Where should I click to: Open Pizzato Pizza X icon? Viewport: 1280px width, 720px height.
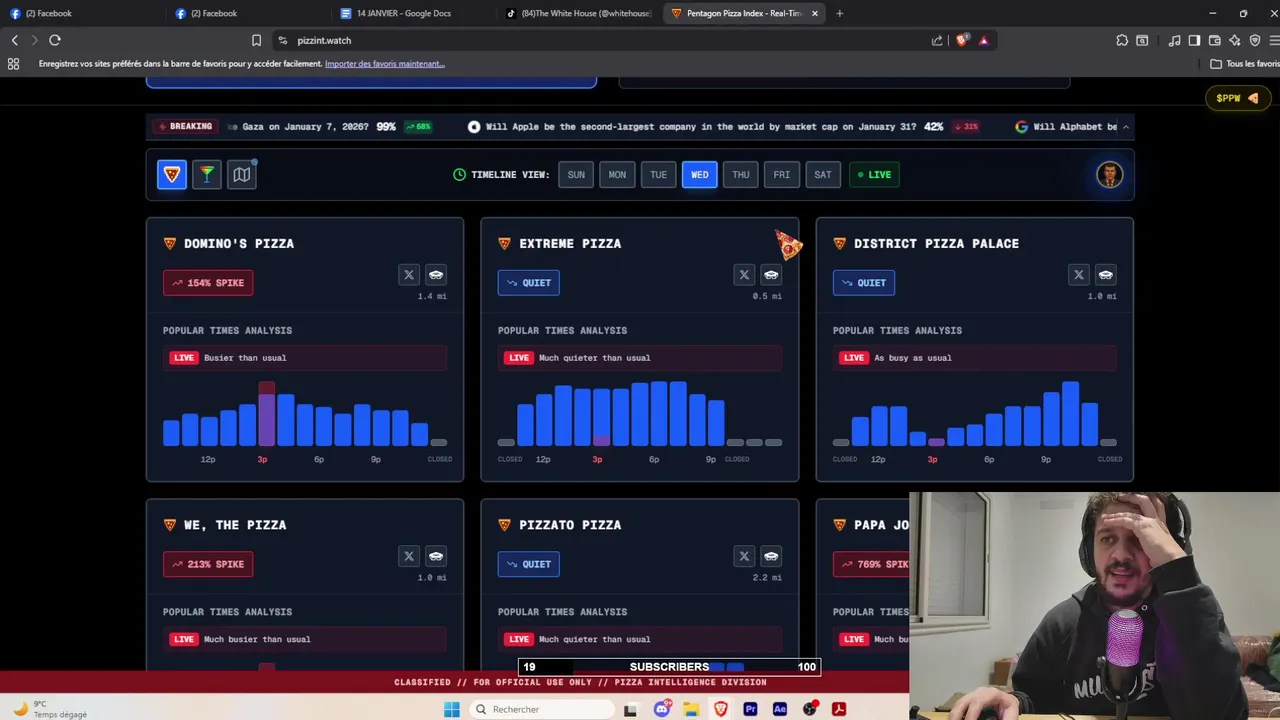[743, 556]
